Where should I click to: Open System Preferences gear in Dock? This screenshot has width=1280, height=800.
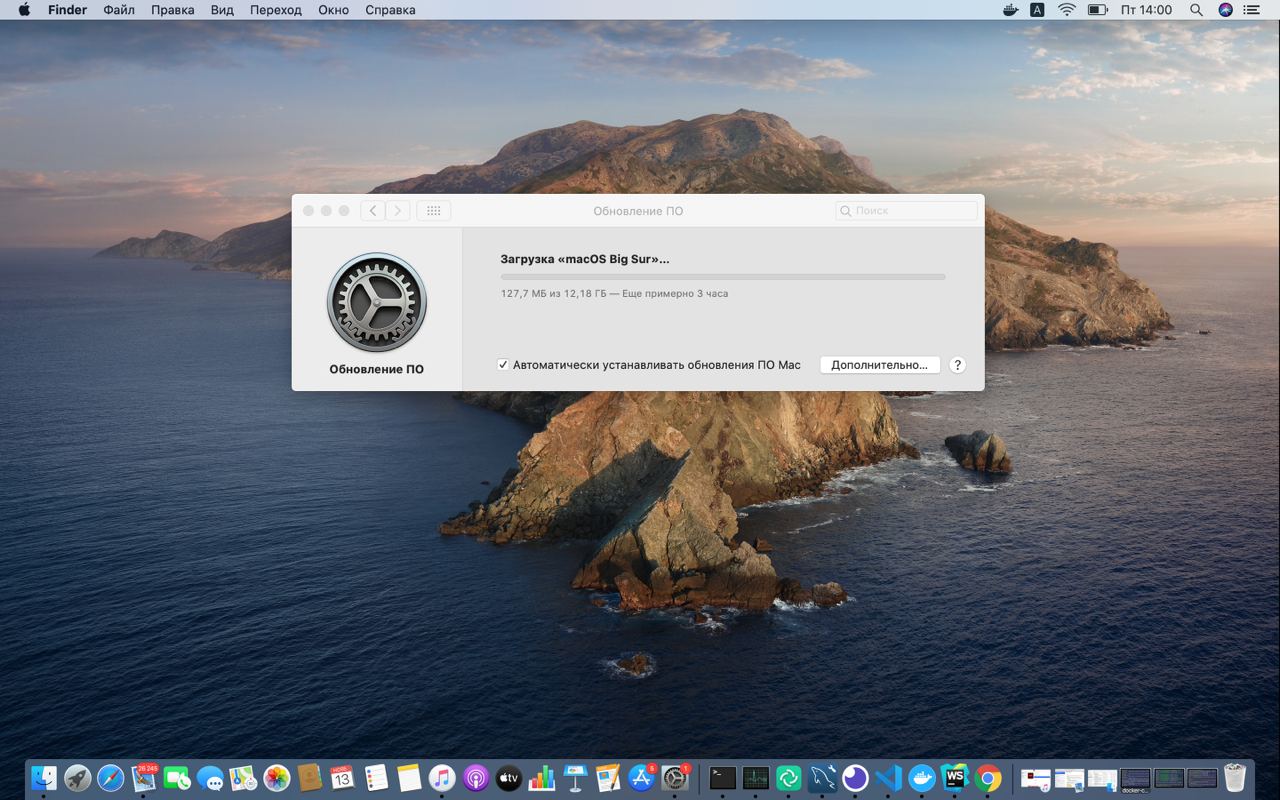coord(675,778)
